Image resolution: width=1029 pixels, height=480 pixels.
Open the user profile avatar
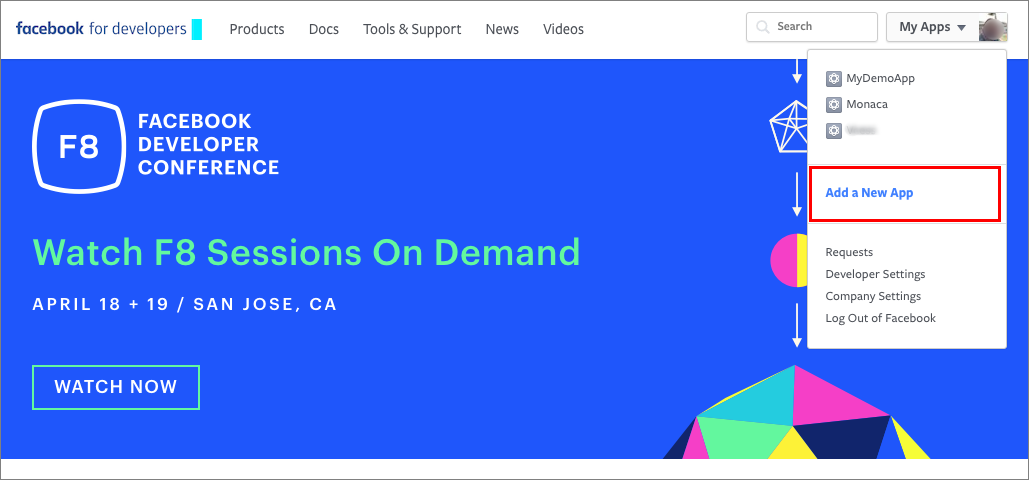993,27
